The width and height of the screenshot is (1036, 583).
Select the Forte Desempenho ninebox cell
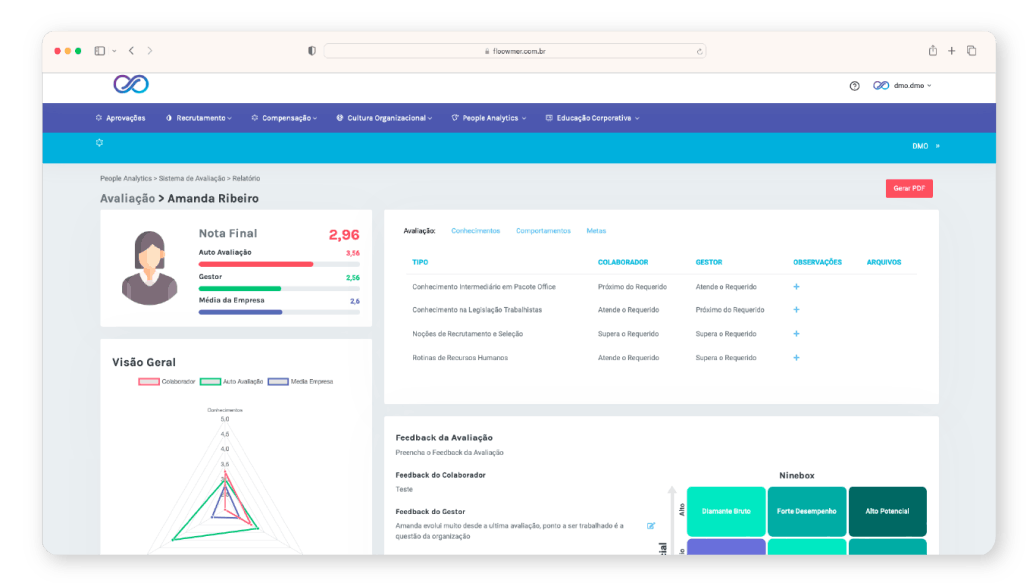[x=807, y=512]
